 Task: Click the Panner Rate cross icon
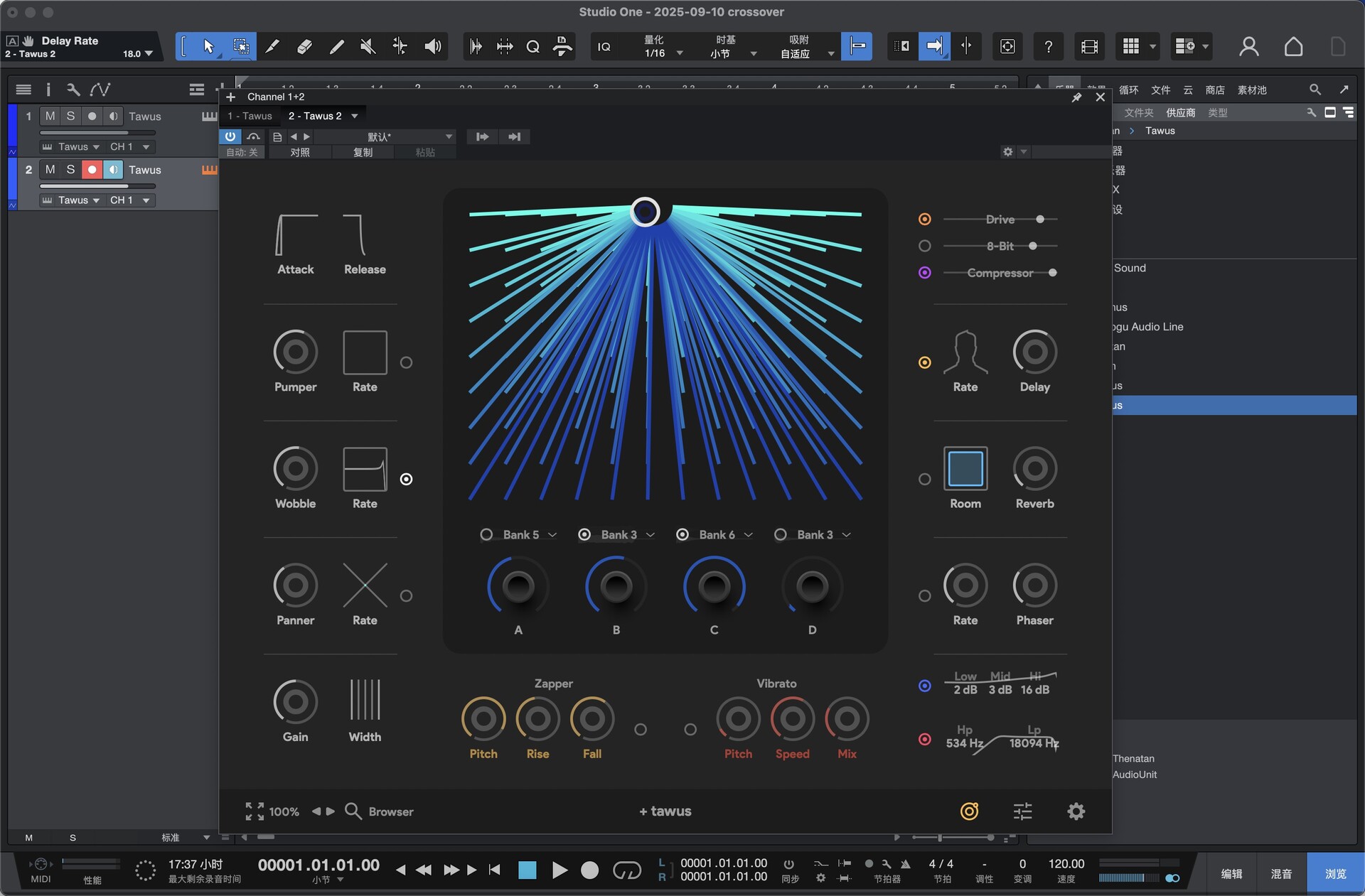[x=365, y=585]
